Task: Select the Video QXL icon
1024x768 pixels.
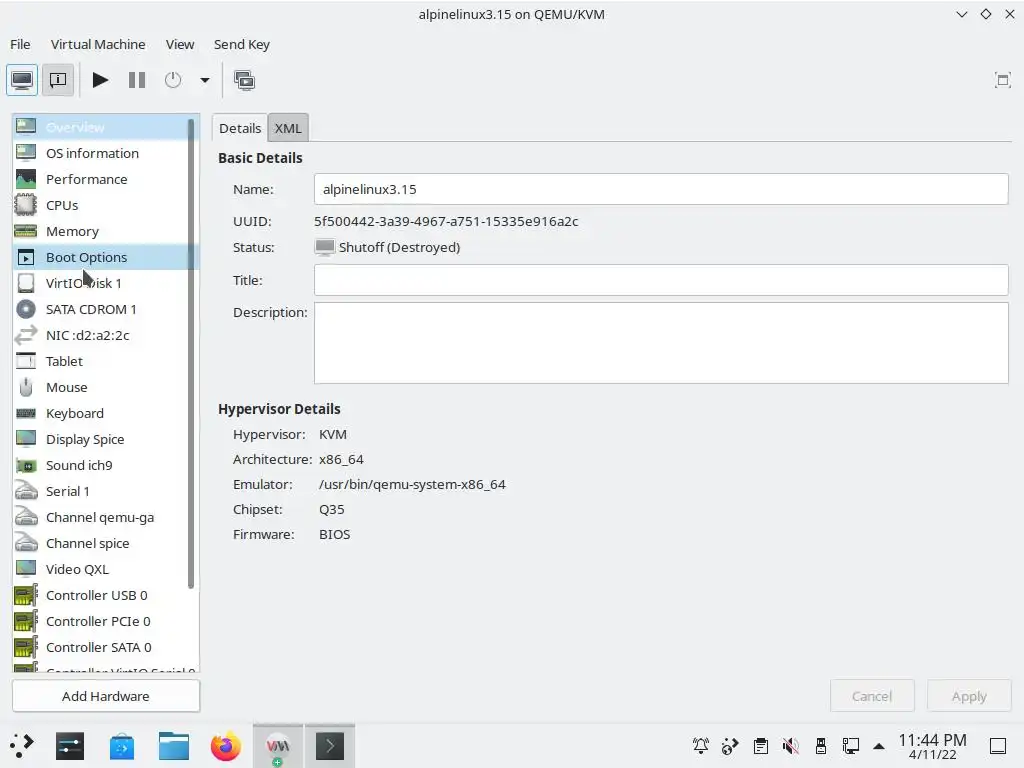Action: point(26,569)
